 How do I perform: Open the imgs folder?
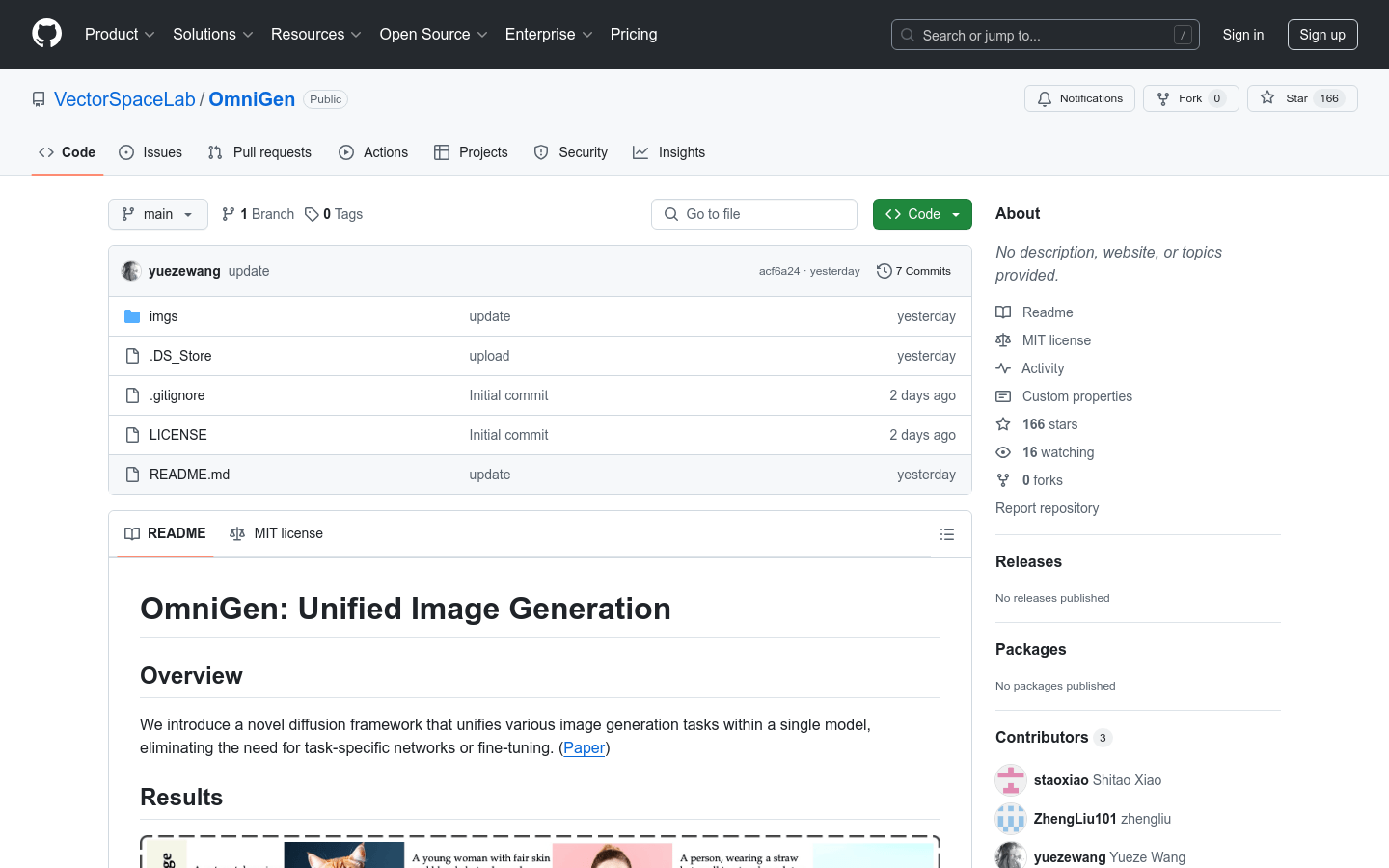pyautogui.click(x=163, y=316)
